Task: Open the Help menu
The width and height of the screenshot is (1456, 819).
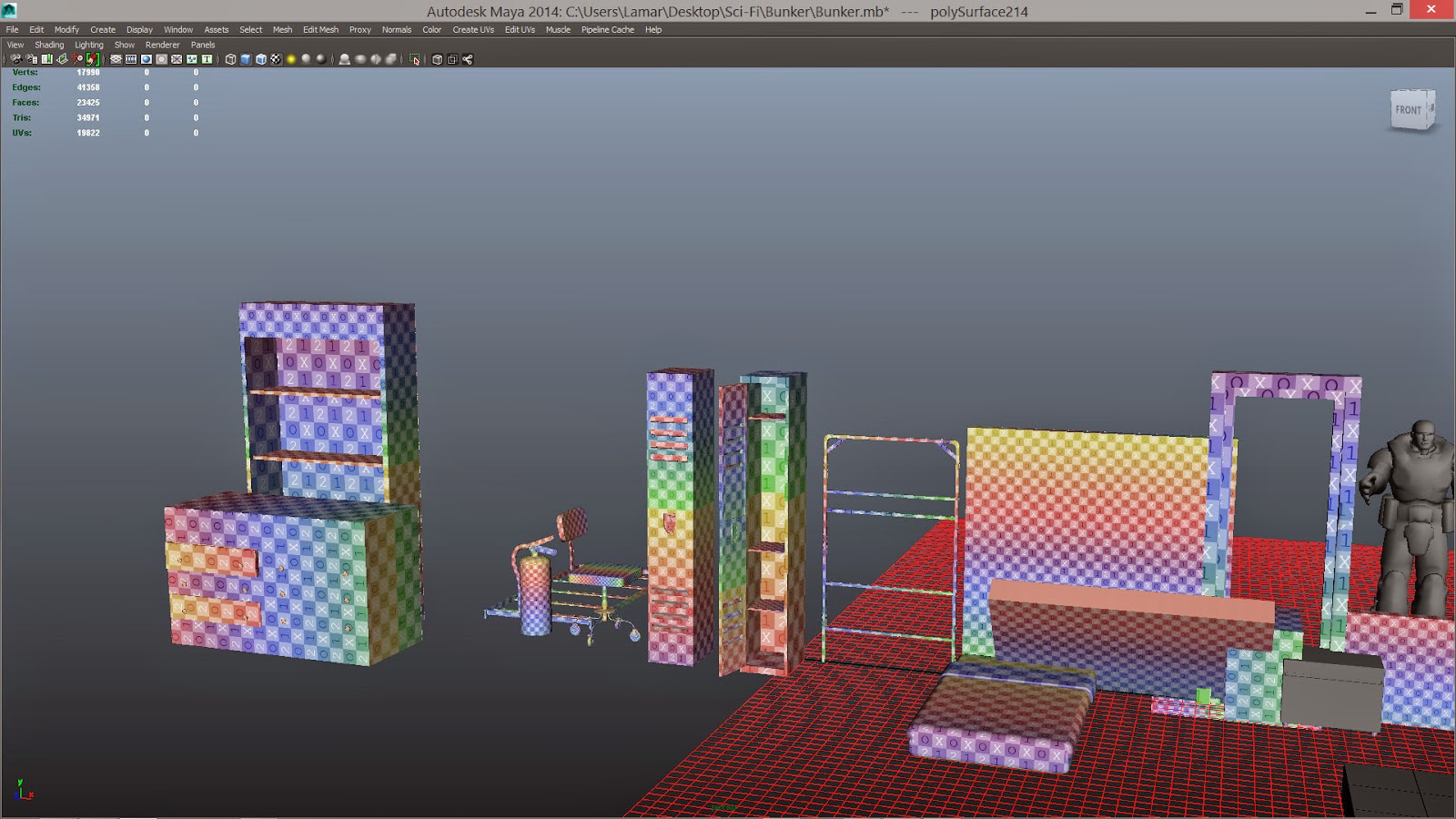Action: 653,29
